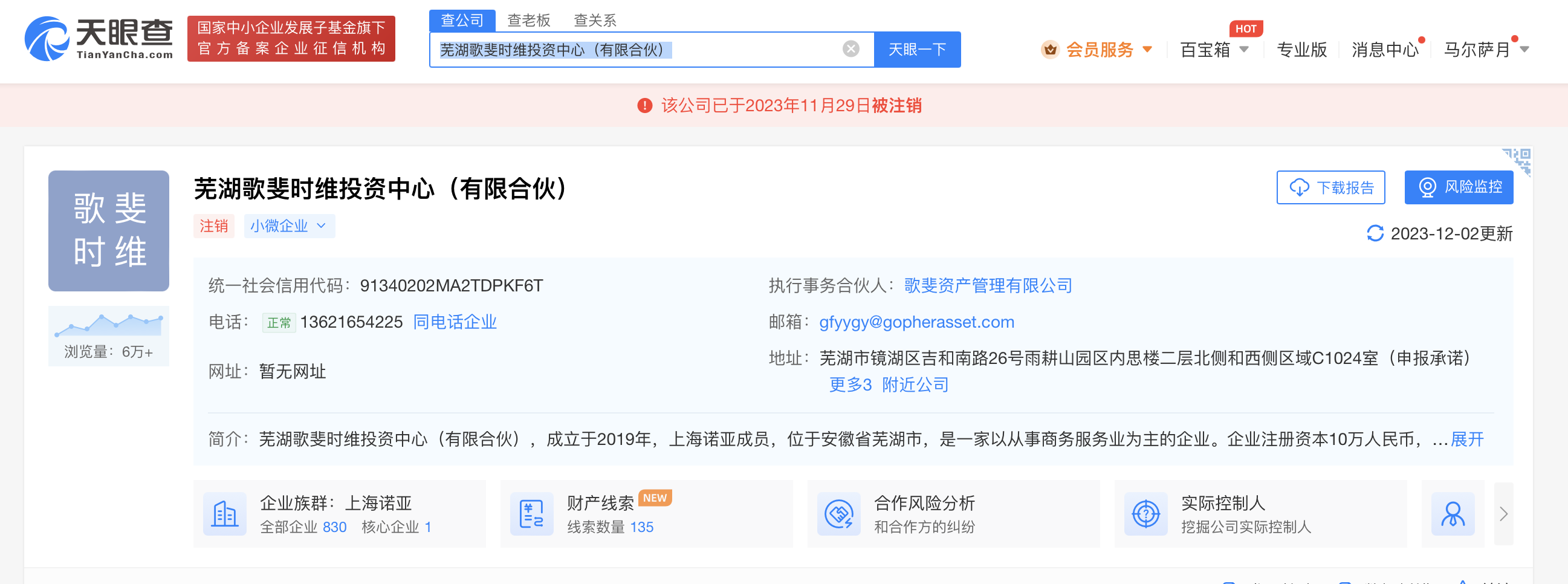1568x584 pixels.
Task: Click the building icon for 企业族群
Action: [x=225, y=514]
